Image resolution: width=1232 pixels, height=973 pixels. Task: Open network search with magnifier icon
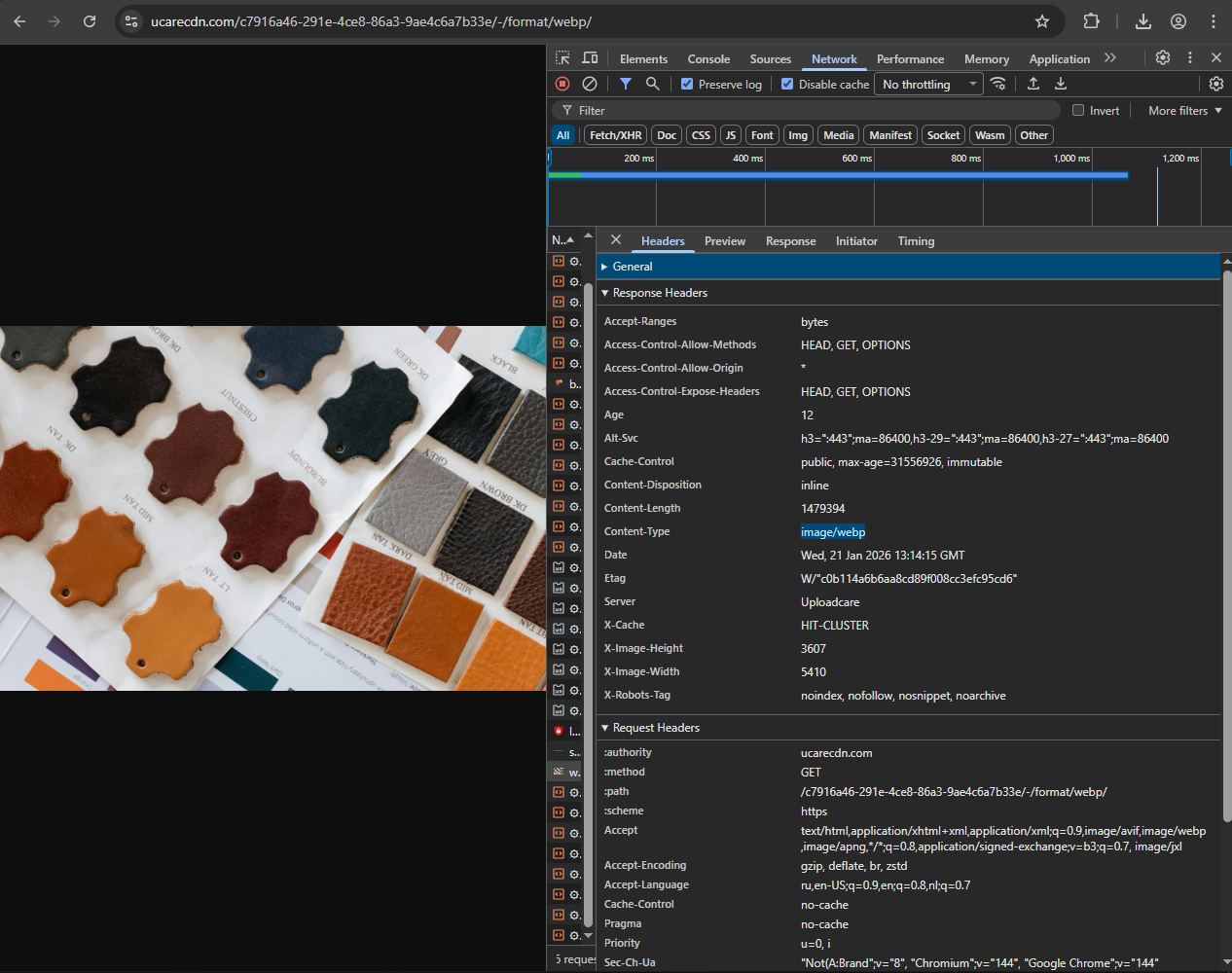[653, 84]
